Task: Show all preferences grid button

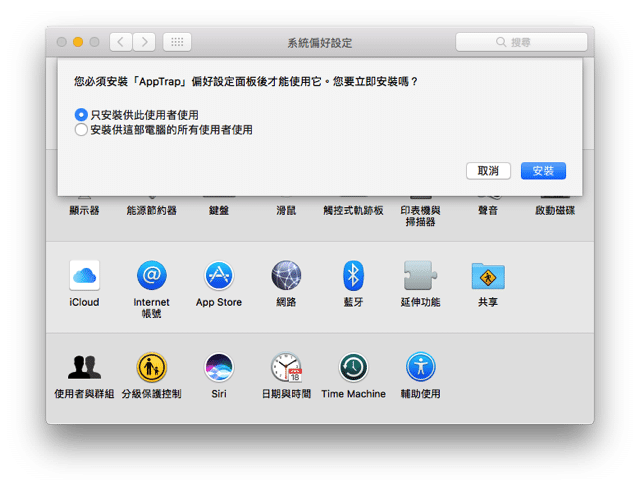Action: (x=177, y=42)
